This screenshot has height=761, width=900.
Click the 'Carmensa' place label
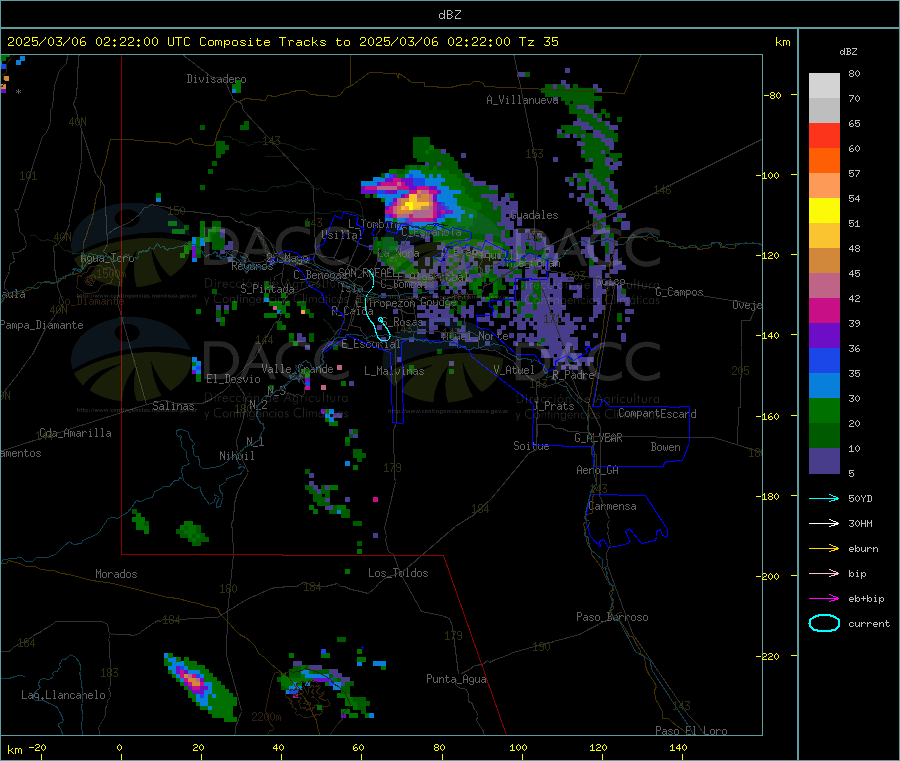click(612, 506)
